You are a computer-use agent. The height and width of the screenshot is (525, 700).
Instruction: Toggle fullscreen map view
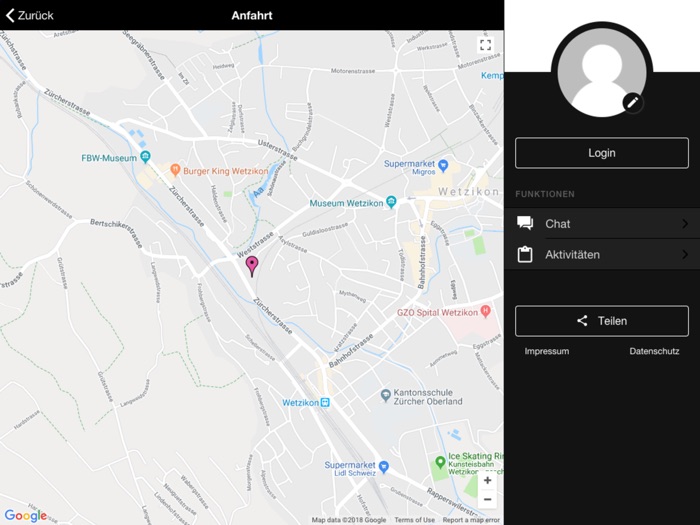coord(485,45)
